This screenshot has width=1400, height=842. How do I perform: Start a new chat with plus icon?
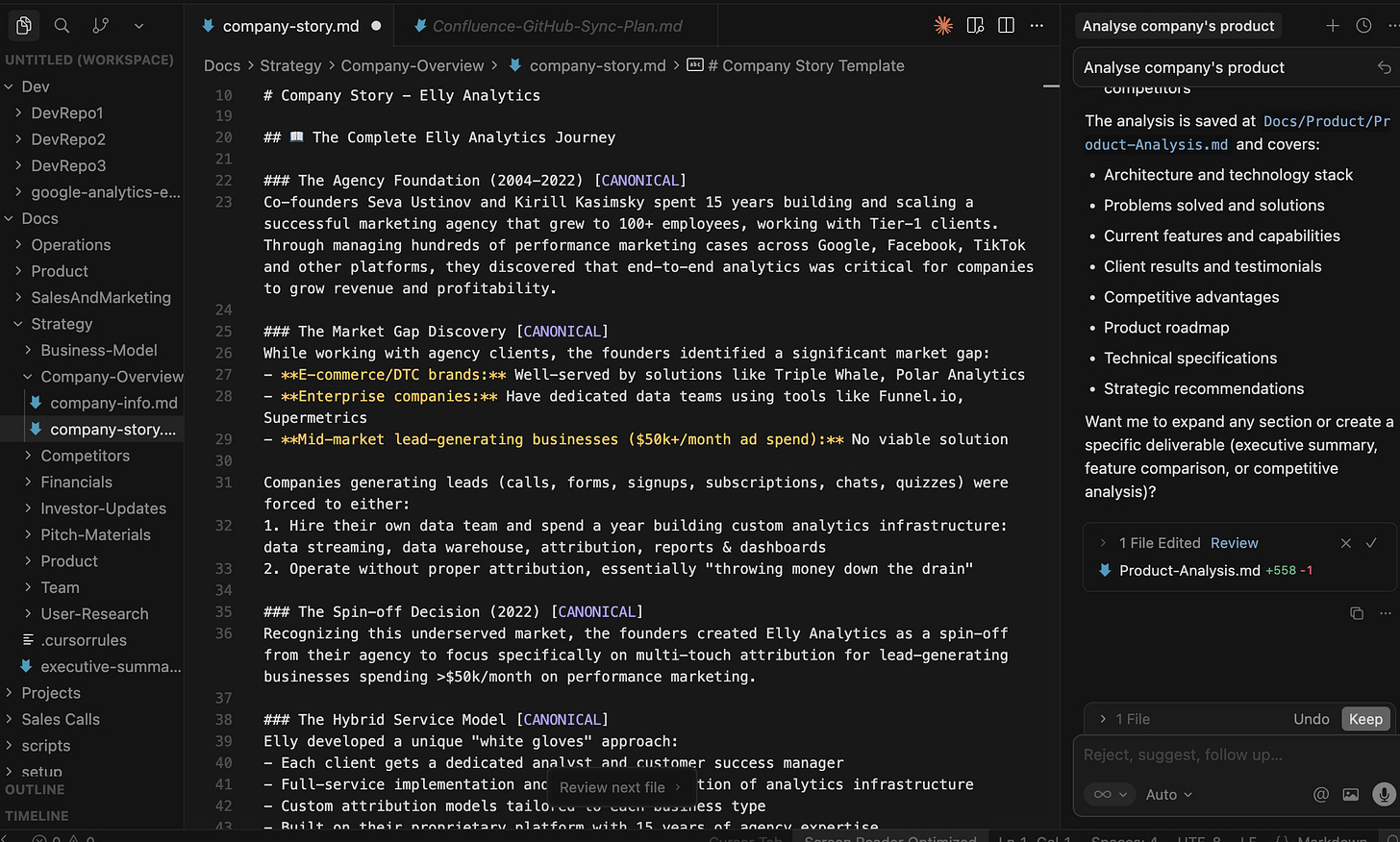pyautogui.click(x=1333, y=26)
